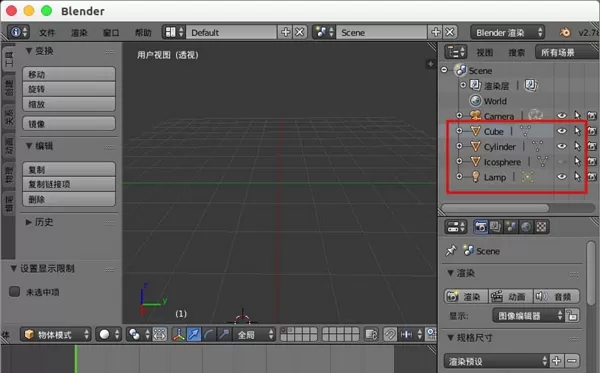The width and height of the screenshot is (600, 373).
Task: Collapse the 编辑 panel
Action: coord(29,146)
